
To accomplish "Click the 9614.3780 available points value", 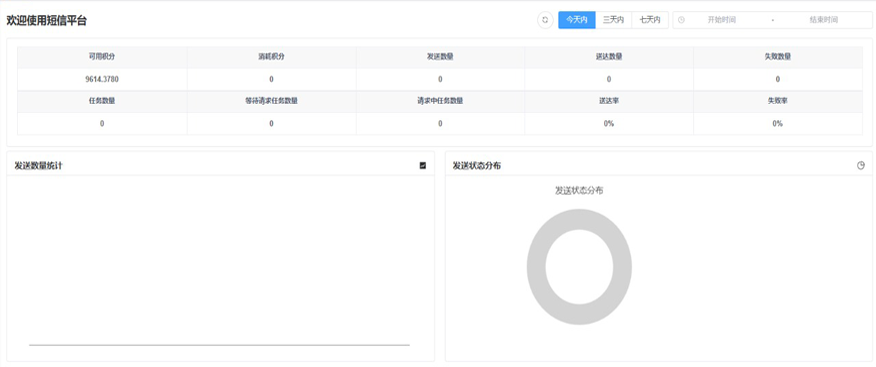I will pos(102,79).
